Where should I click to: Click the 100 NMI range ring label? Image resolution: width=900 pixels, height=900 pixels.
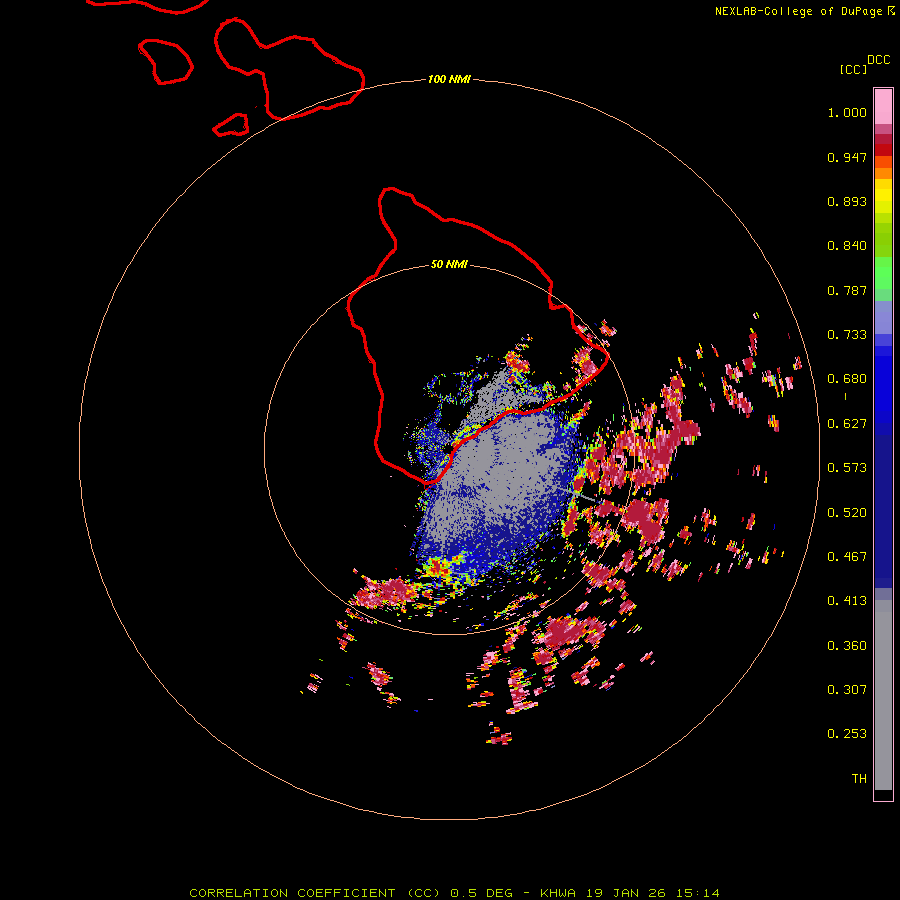449,79
